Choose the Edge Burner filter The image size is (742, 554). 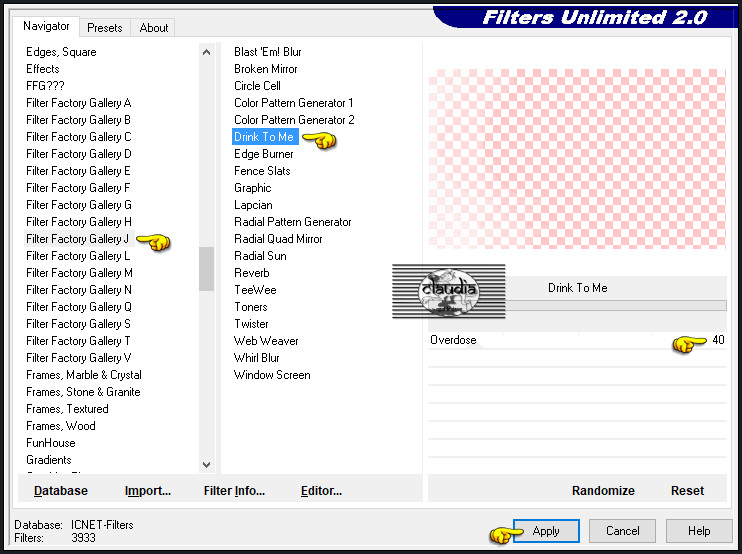(264, 154)
